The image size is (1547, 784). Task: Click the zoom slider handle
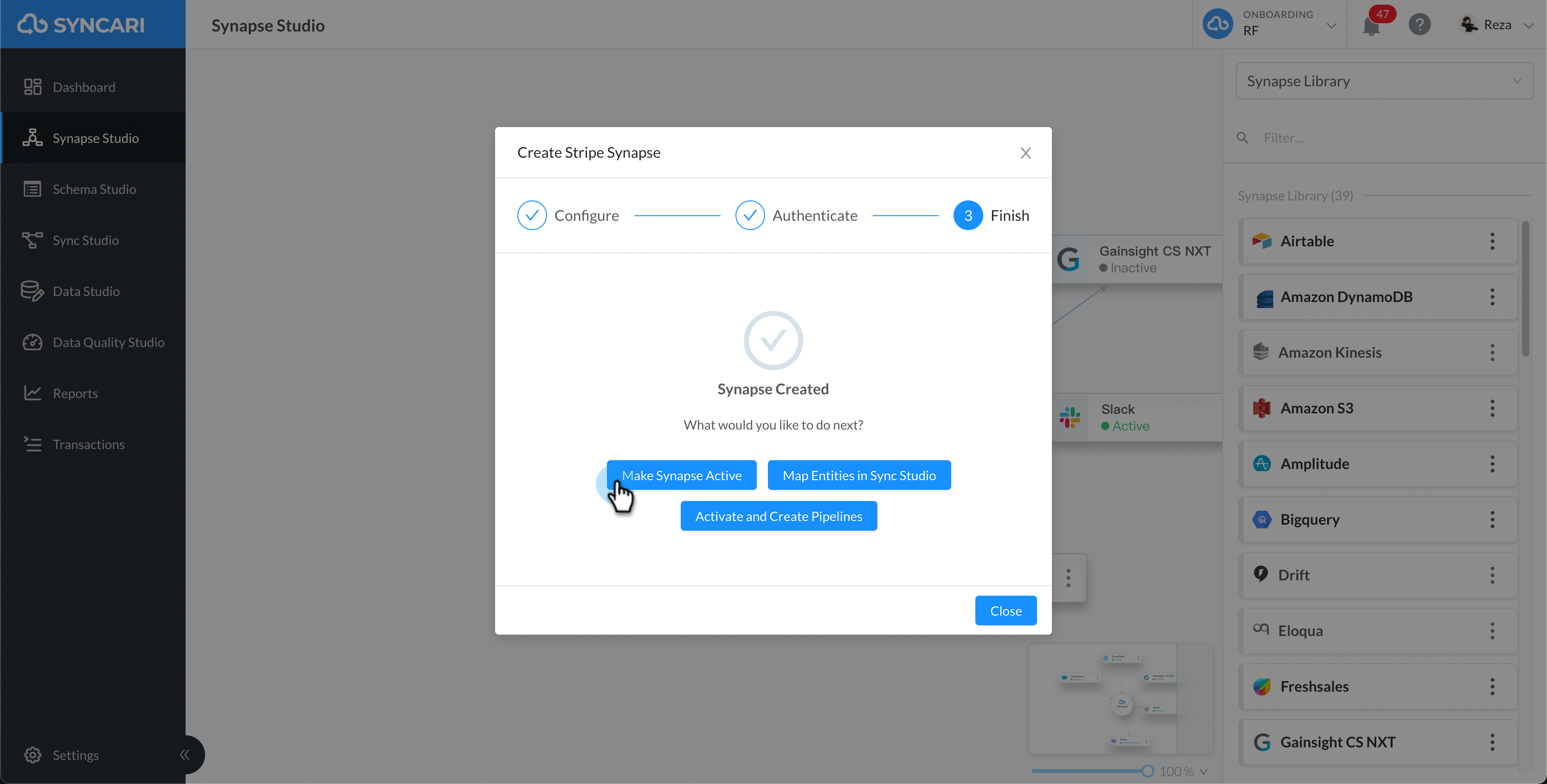tap(1147, 771)
